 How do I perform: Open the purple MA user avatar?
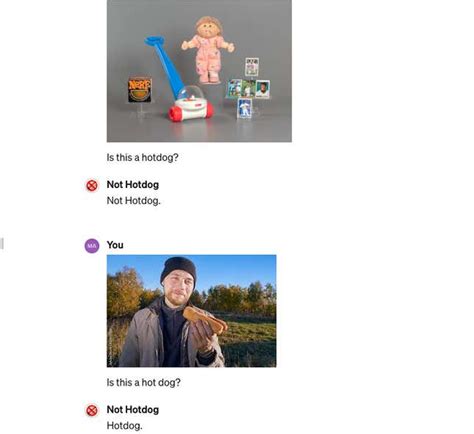click(92, 246)
